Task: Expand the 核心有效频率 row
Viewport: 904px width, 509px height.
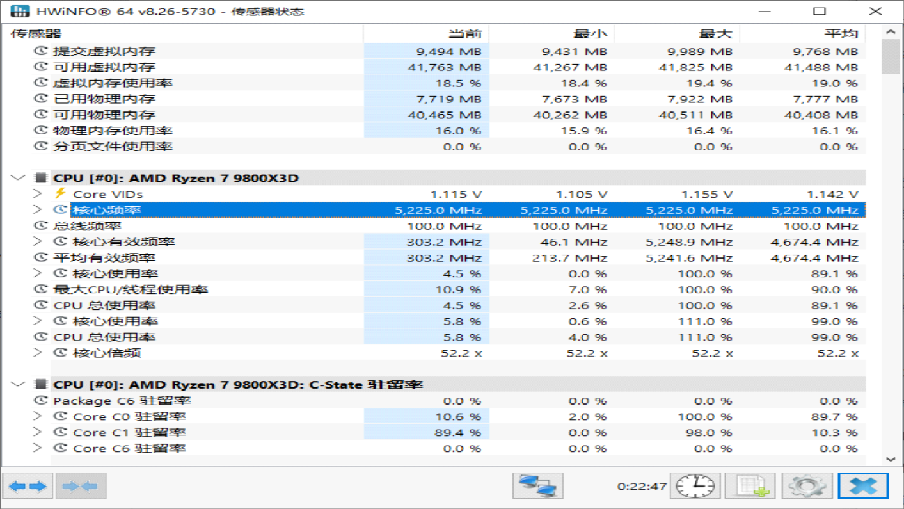Action: pos(37,242)
